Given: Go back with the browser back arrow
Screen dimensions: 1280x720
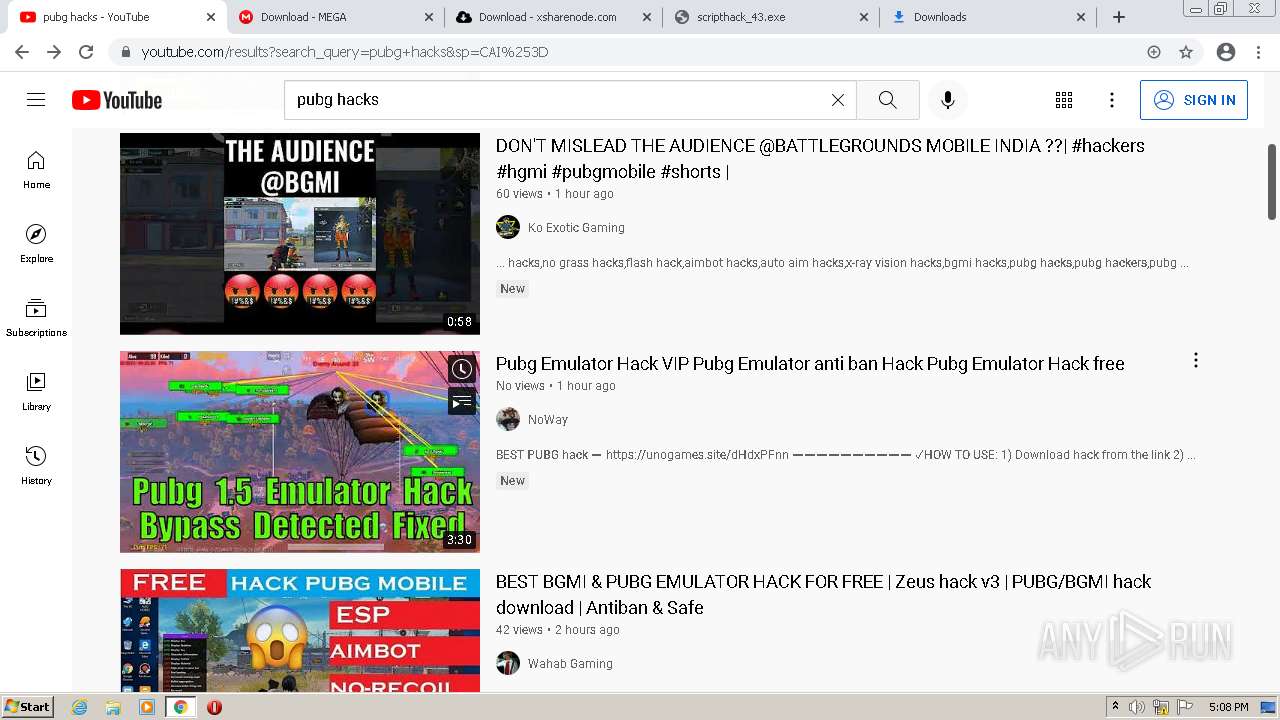Looking at the screenshot, I should click(x=22, y=52).
